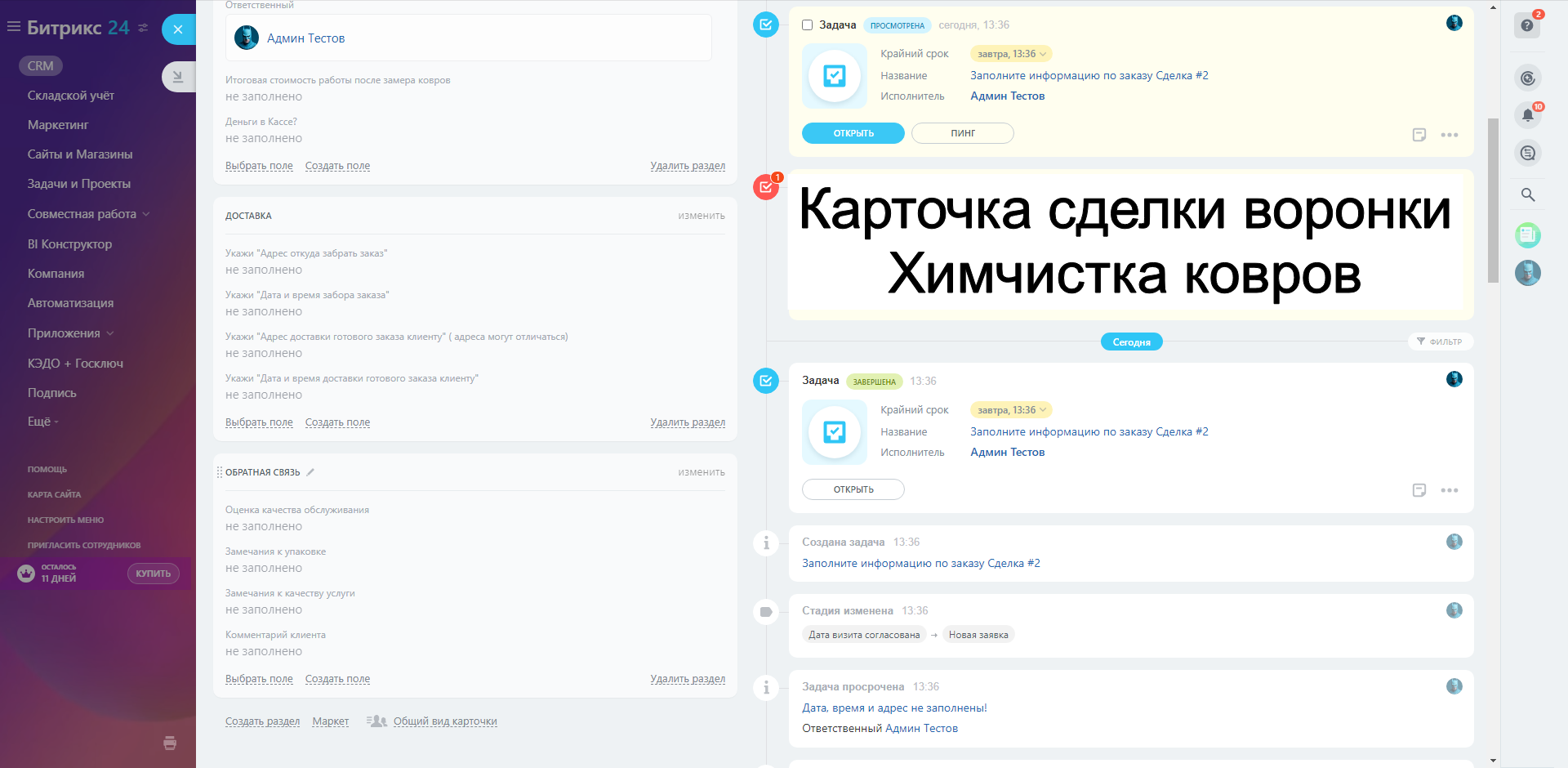Open the Bitrix24 Copilot swirl icon
Viewport: 1568px width, 768px height.
[x=1528, y=78]
